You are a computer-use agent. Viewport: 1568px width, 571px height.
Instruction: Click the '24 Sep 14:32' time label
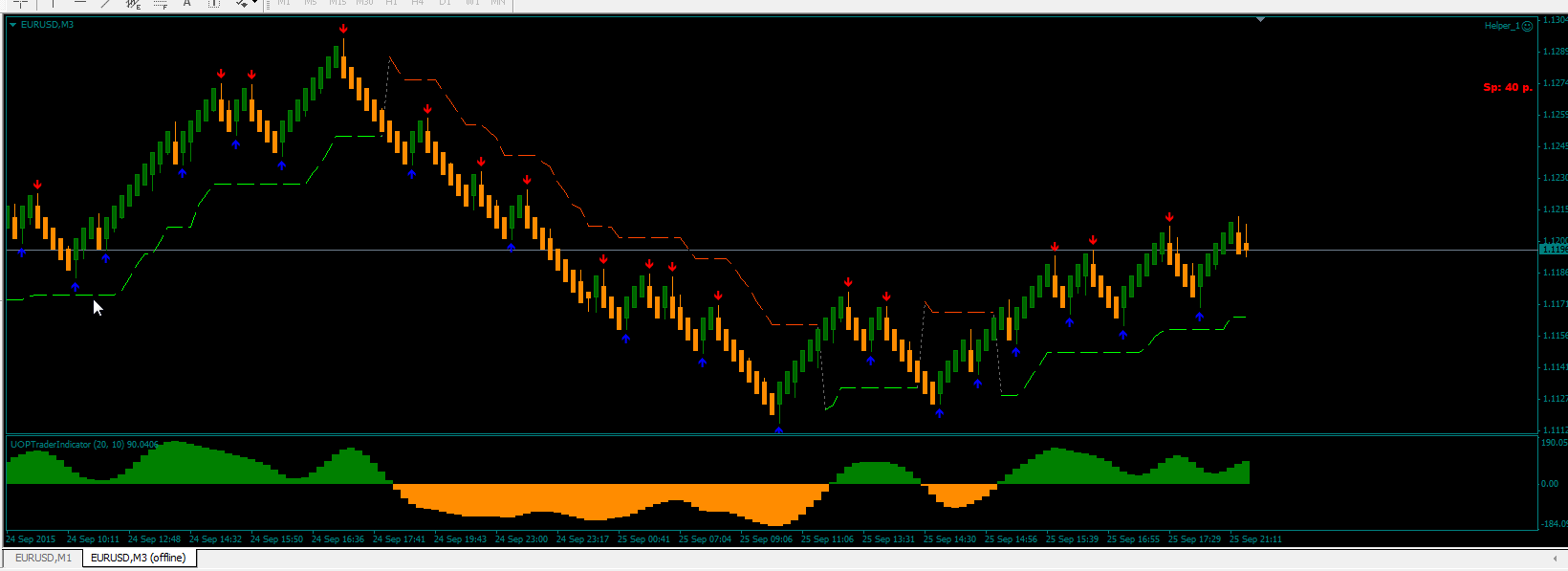[x=215, y=539]
